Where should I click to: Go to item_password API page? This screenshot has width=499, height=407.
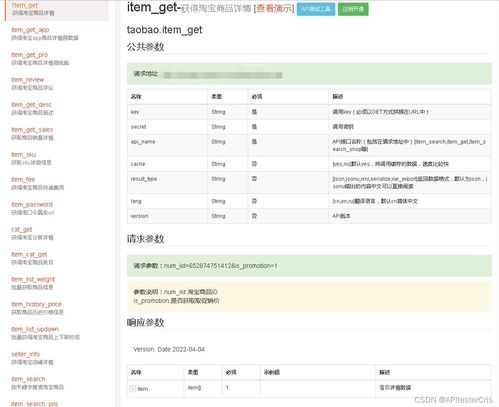(x=32, y=204)
